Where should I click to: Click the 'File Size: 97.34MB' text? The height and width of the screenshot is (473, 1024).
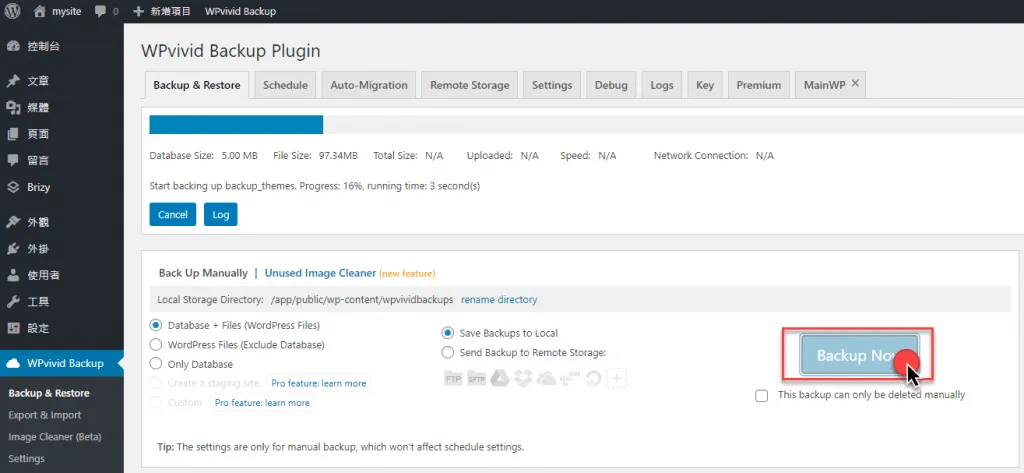coord(315,156)
